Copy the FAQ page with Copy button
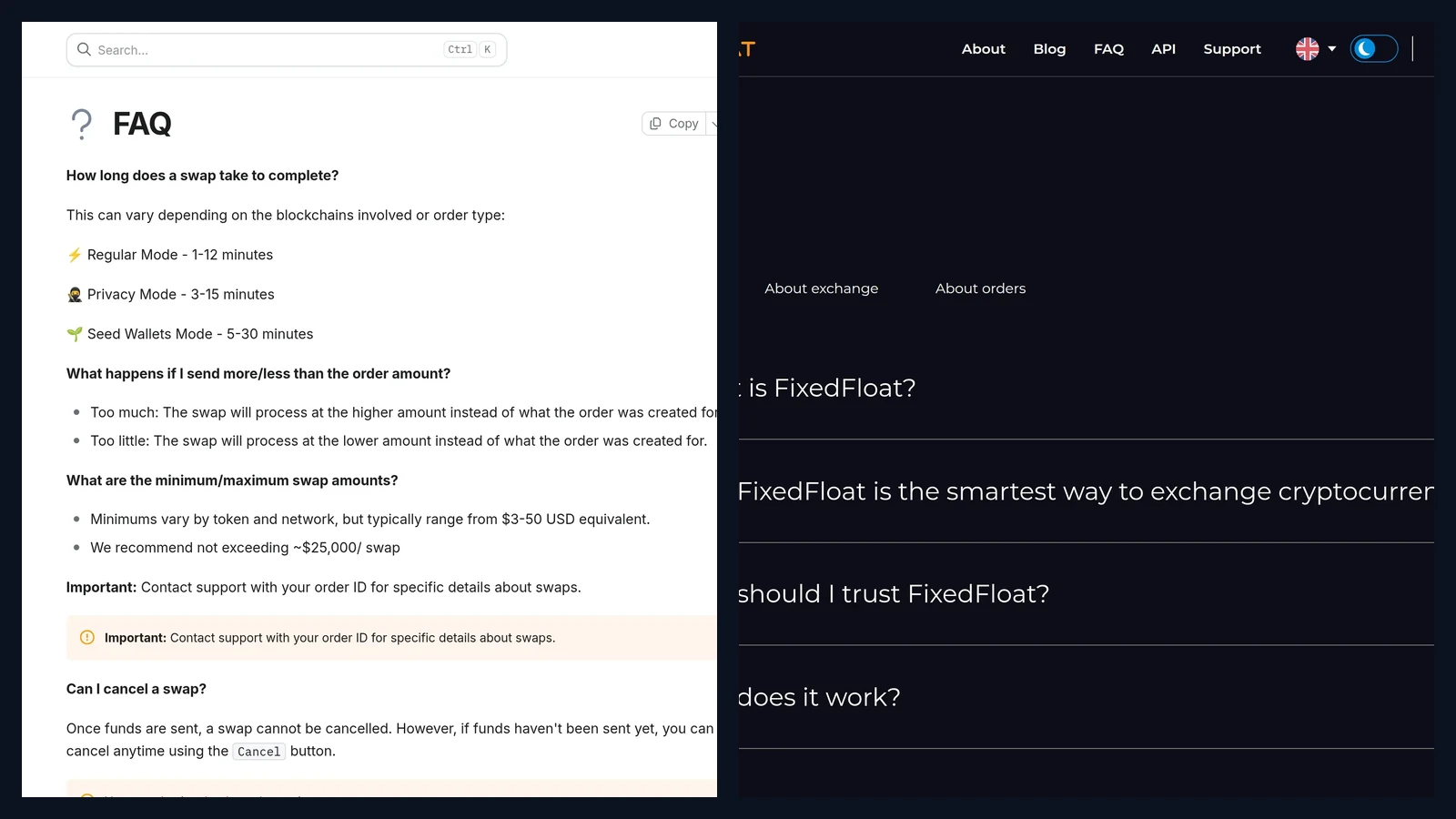This screenshot has width=1456, height=819. (x=674, y=124)
